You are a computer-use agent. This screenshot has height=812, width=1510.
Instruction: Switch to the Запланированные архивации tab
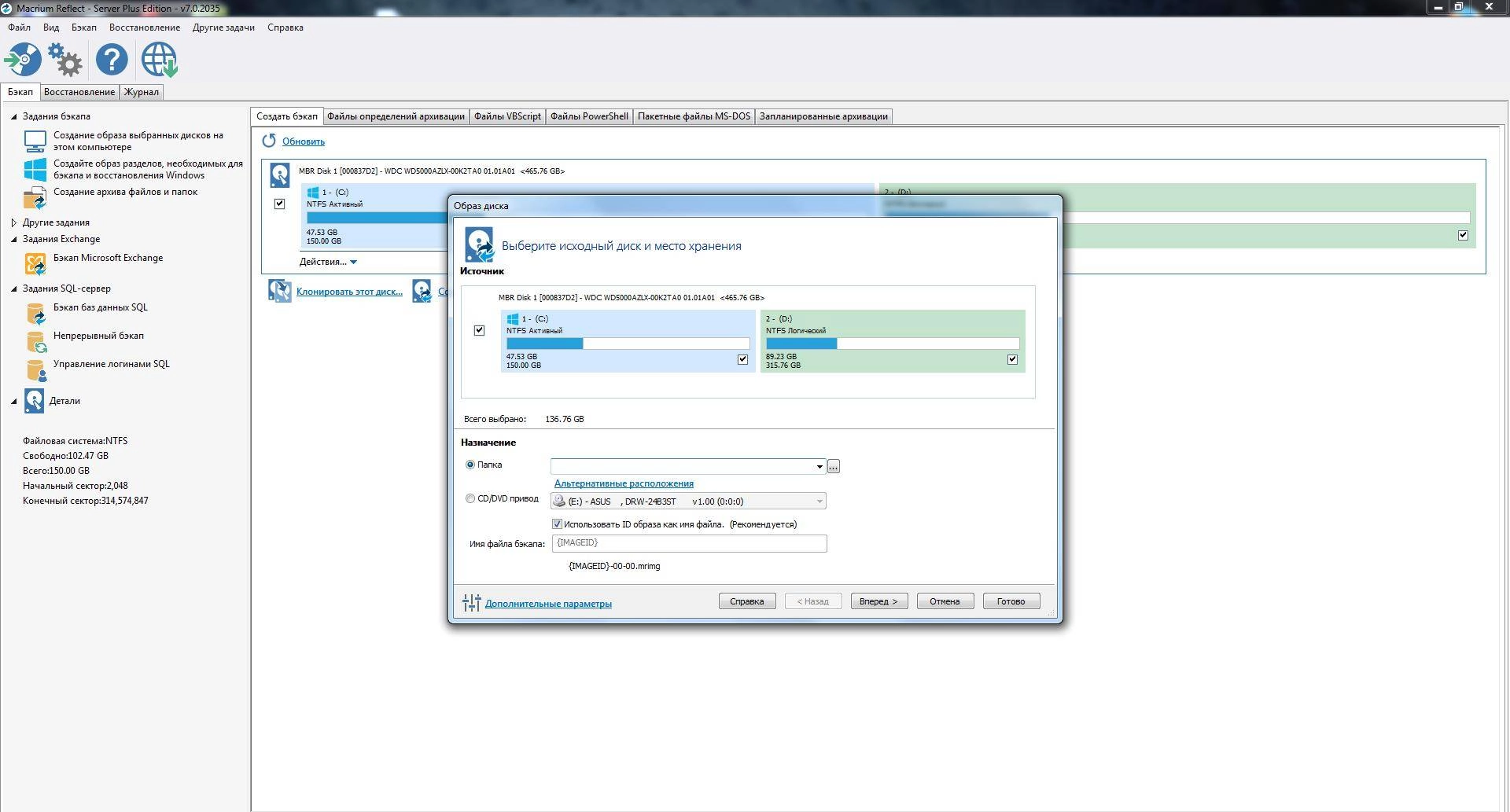(x=823, y=116)
